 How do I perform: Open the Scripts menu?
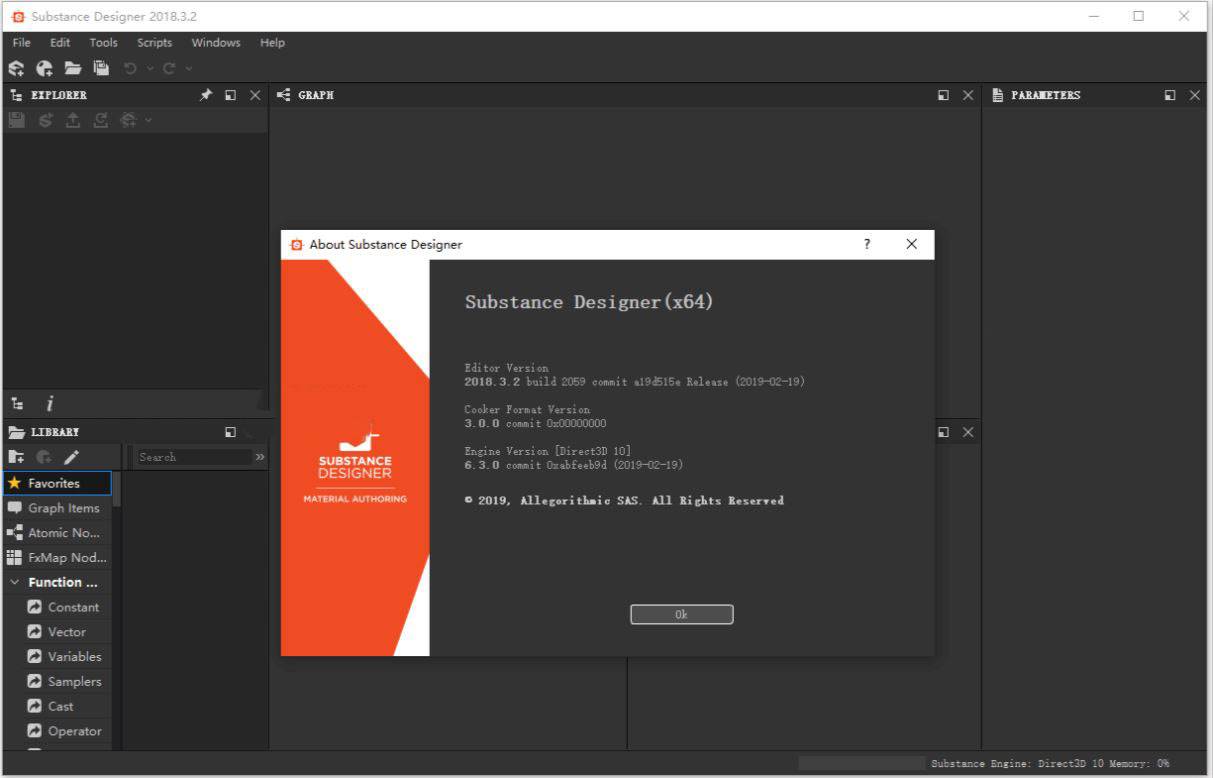click(x=154, y=43)
